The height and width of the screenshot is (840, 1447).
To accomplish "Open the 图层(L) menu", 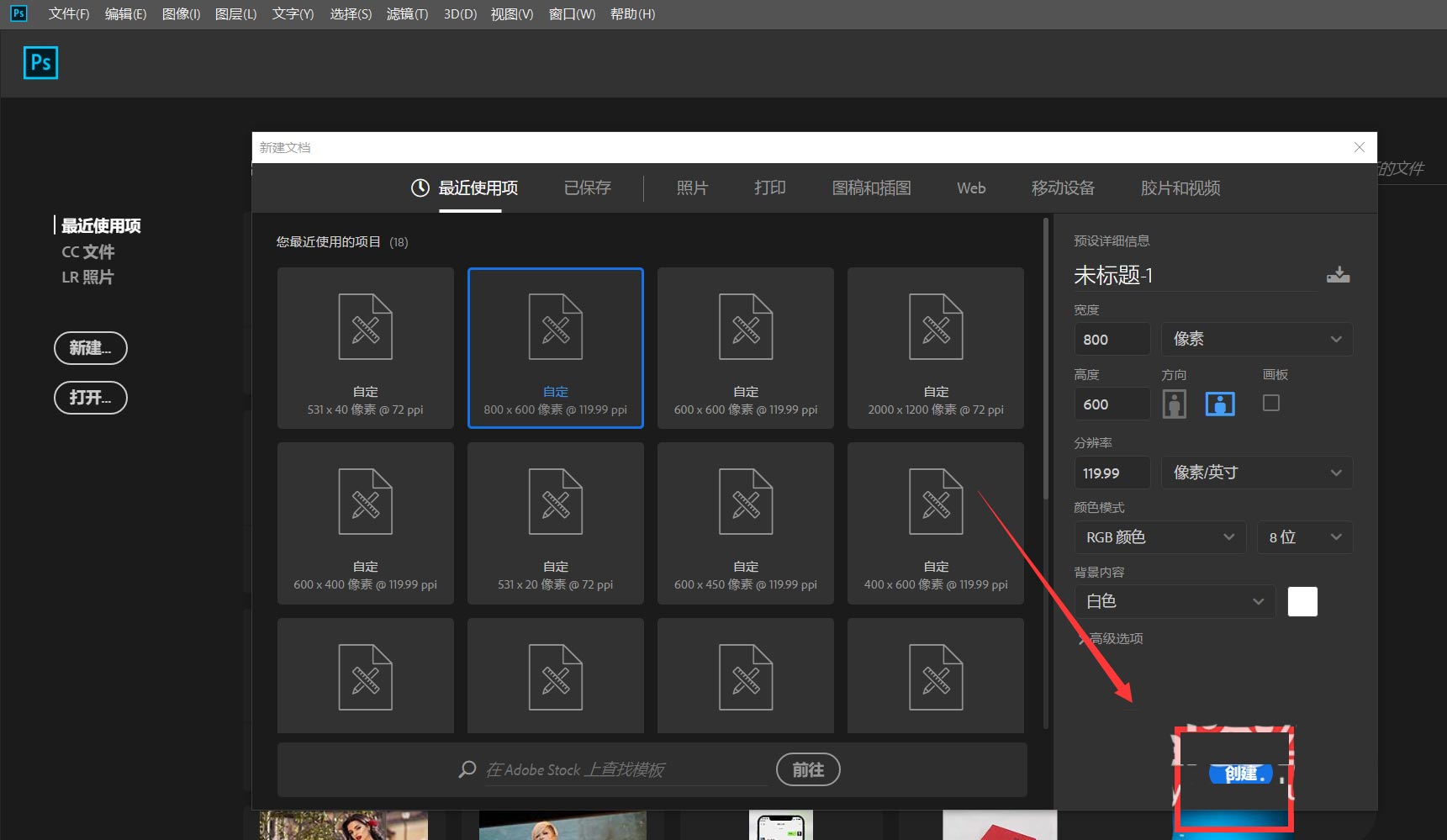I will tap(235, 14).
